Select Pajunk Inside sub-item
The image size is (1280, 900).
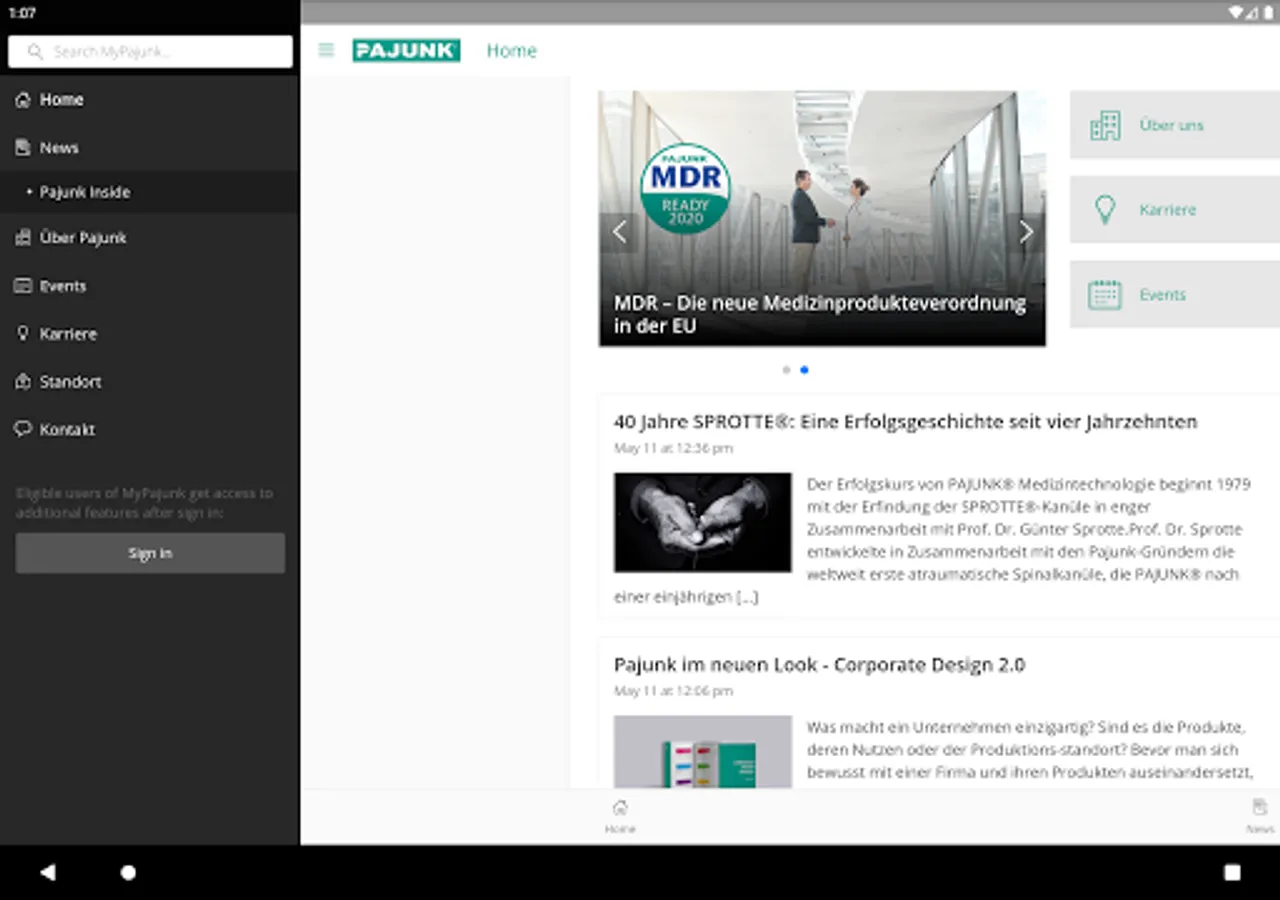coord(150,192)
